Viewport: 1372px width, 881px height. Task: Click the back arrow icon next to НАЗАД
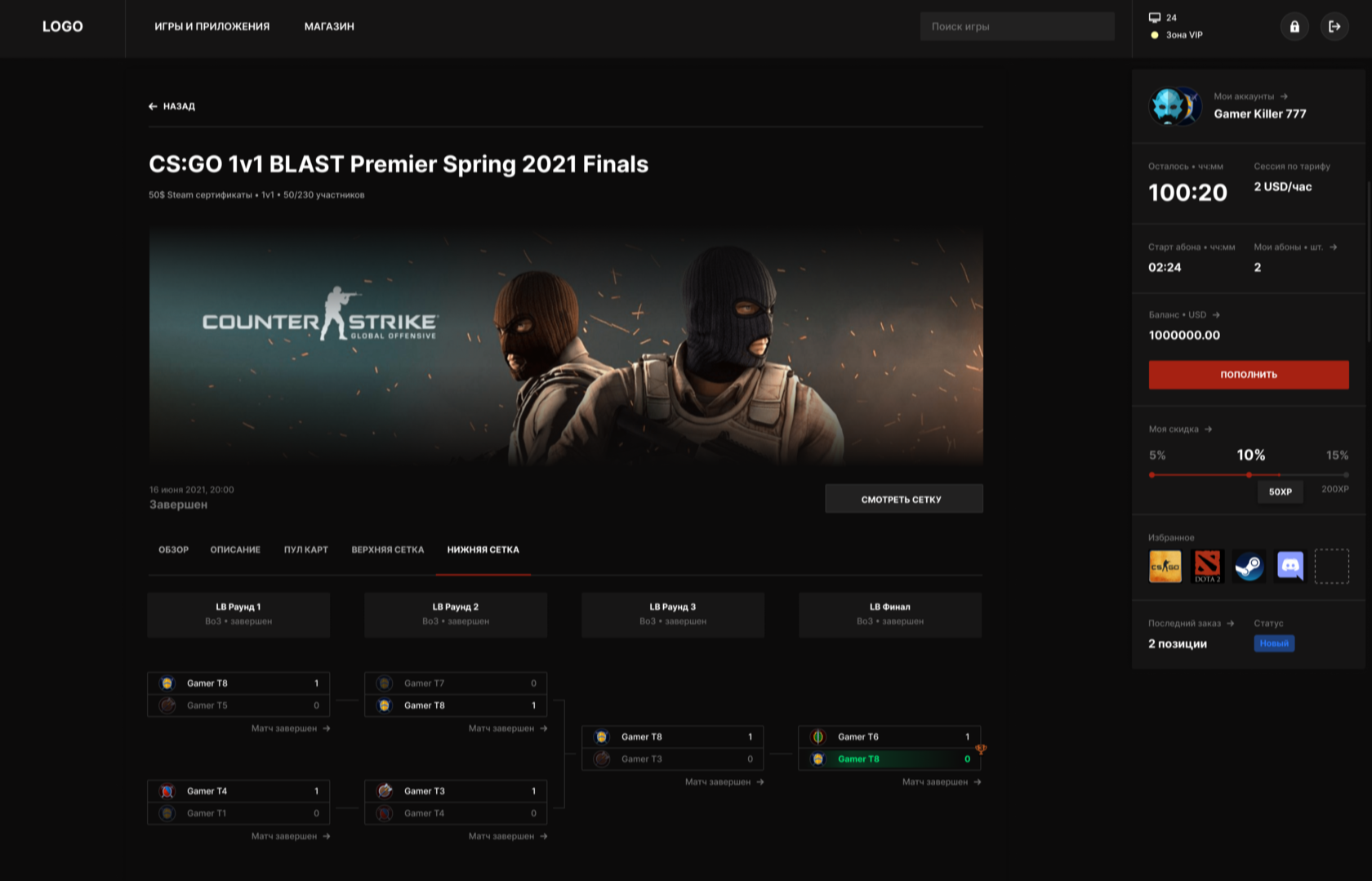153,106
